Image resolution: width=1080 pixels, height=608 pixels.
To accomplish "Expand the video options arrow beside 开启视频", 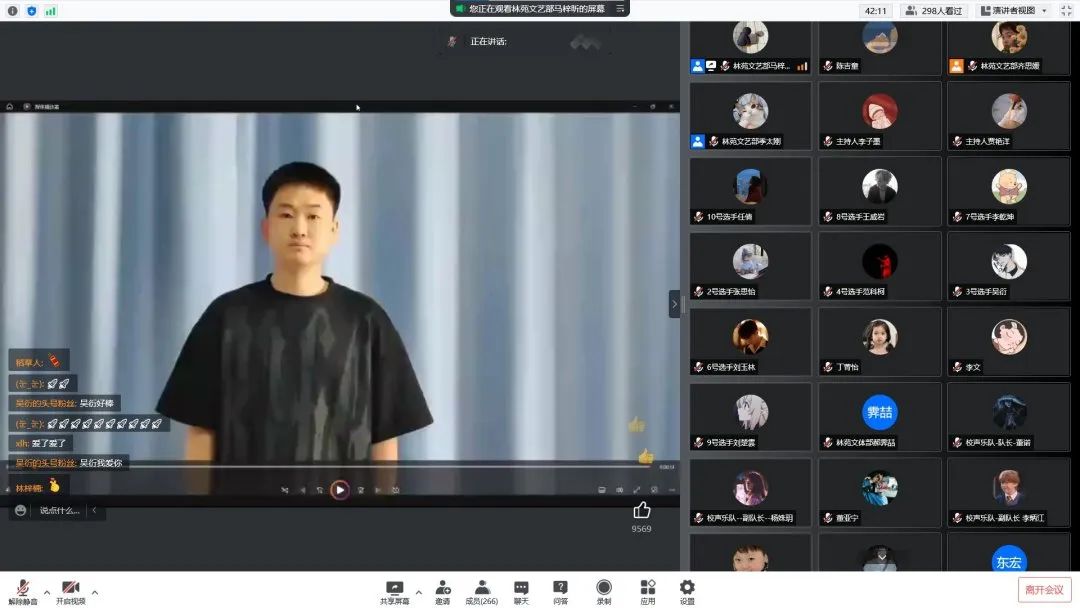I will [94, 592].
